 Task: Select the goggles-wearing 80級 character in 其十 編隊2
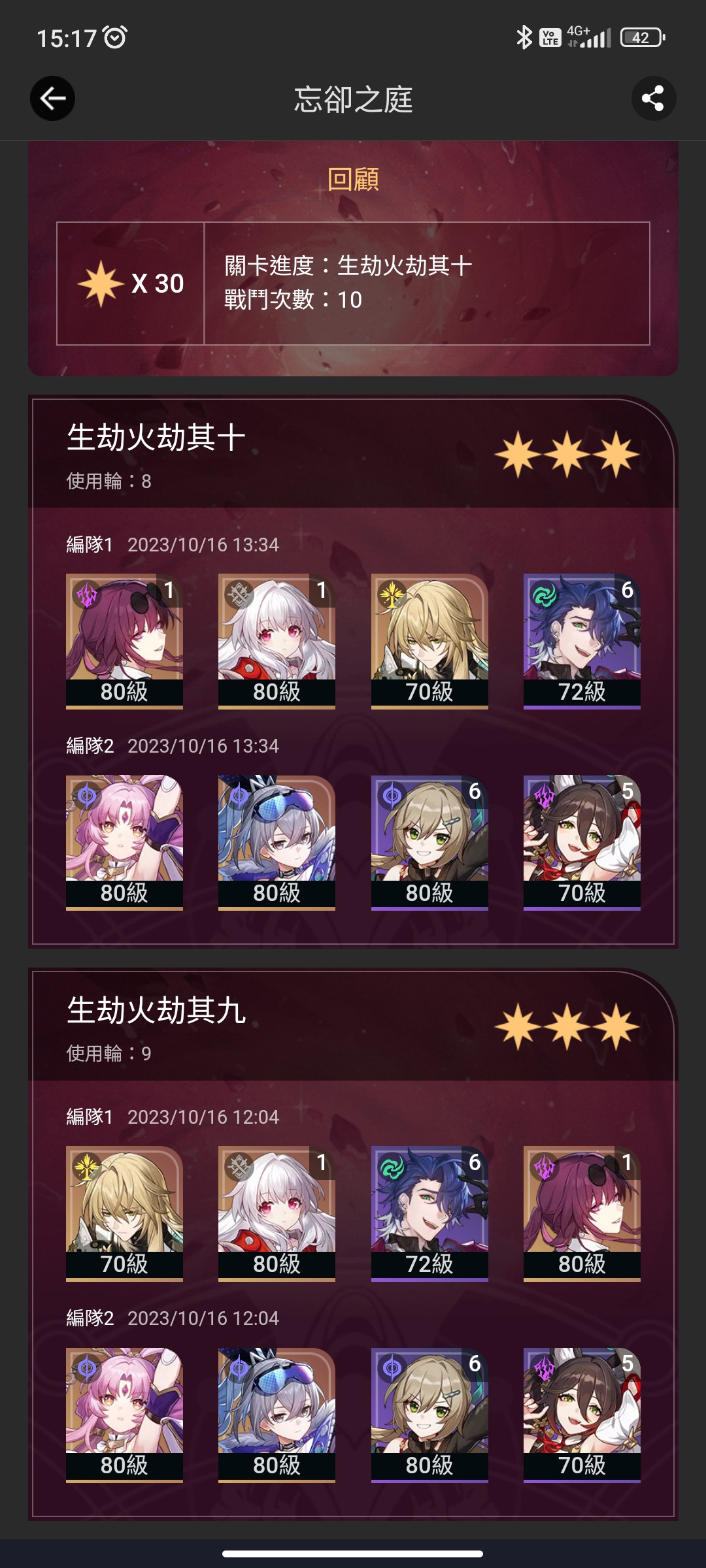tap(277, 842)
